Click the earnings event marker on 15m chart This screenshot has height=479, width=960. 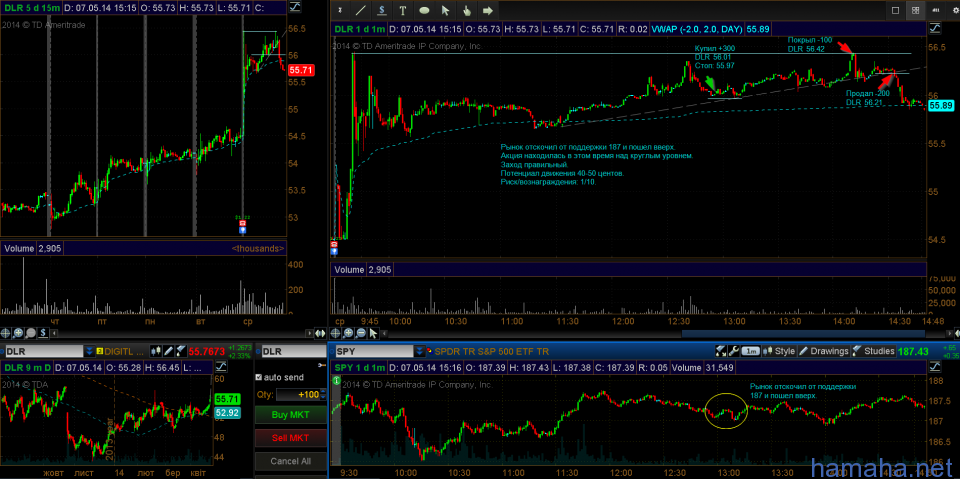tap(242, 225)
